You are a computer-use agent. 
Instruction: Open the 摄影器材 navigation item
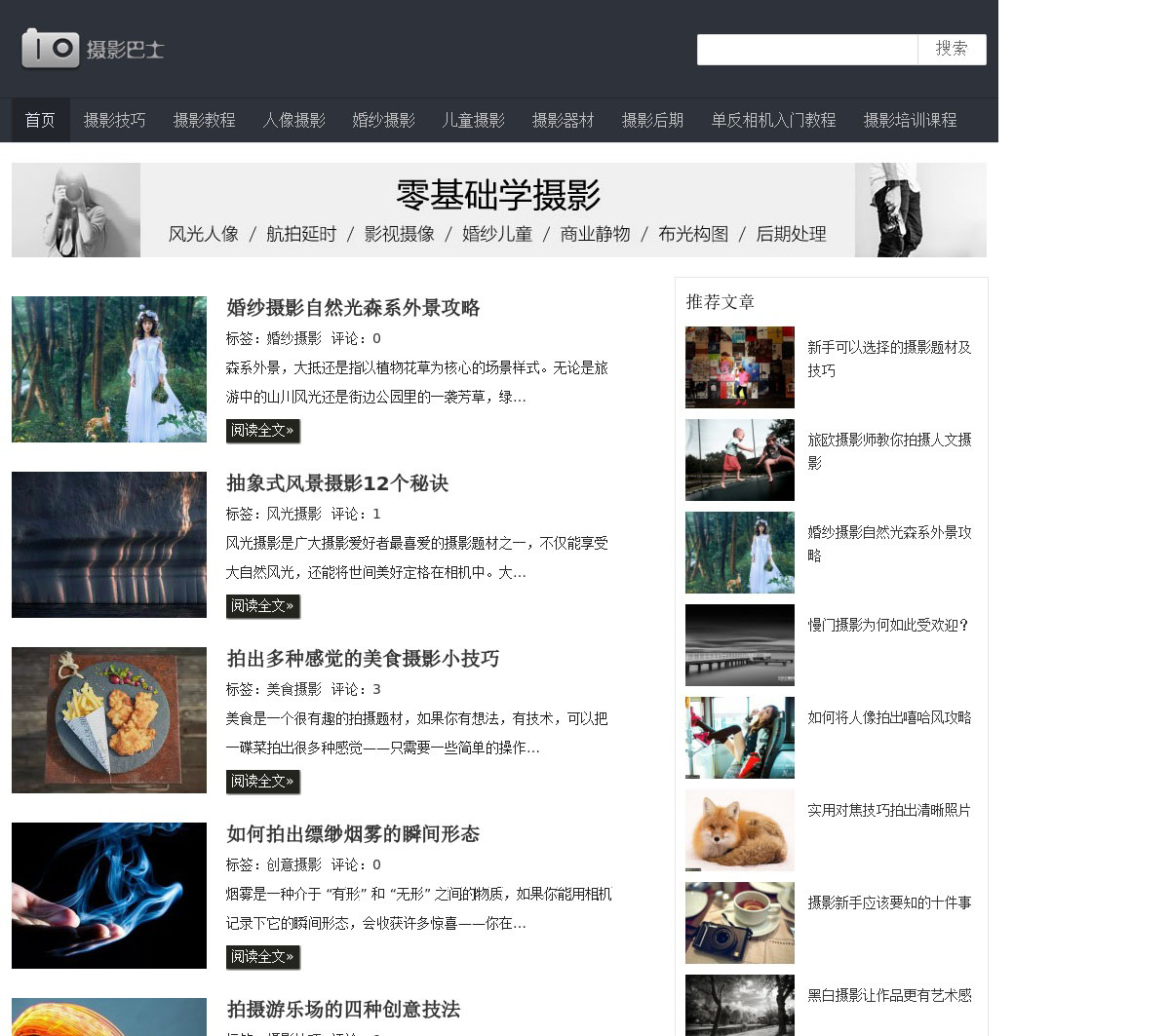pyautogui.click(x=563, y=121)
